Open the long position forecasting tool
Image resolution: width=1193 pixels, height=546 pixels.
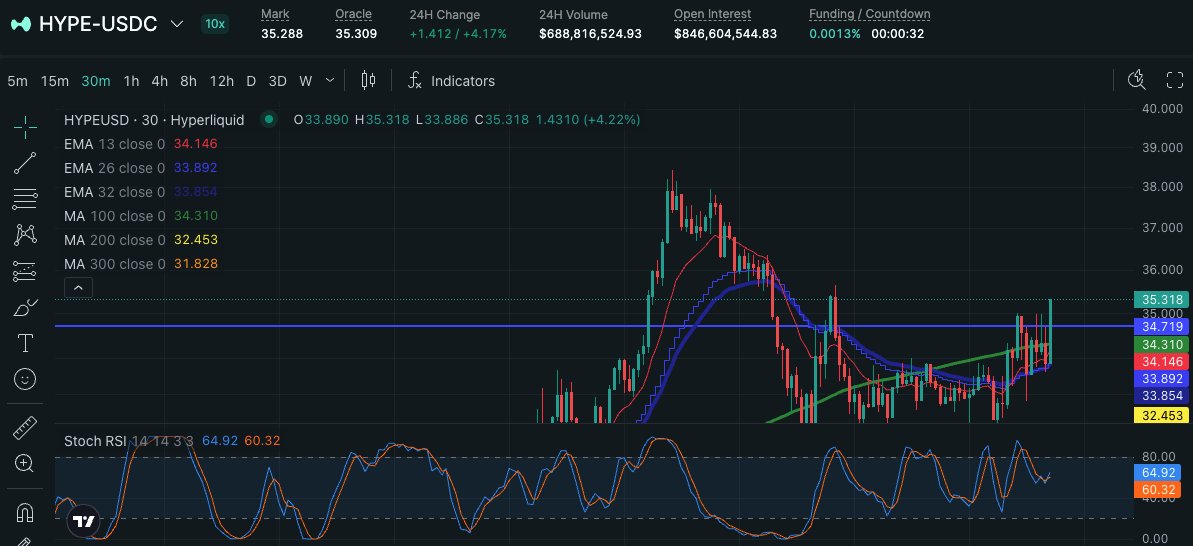[x=25, y=271]
